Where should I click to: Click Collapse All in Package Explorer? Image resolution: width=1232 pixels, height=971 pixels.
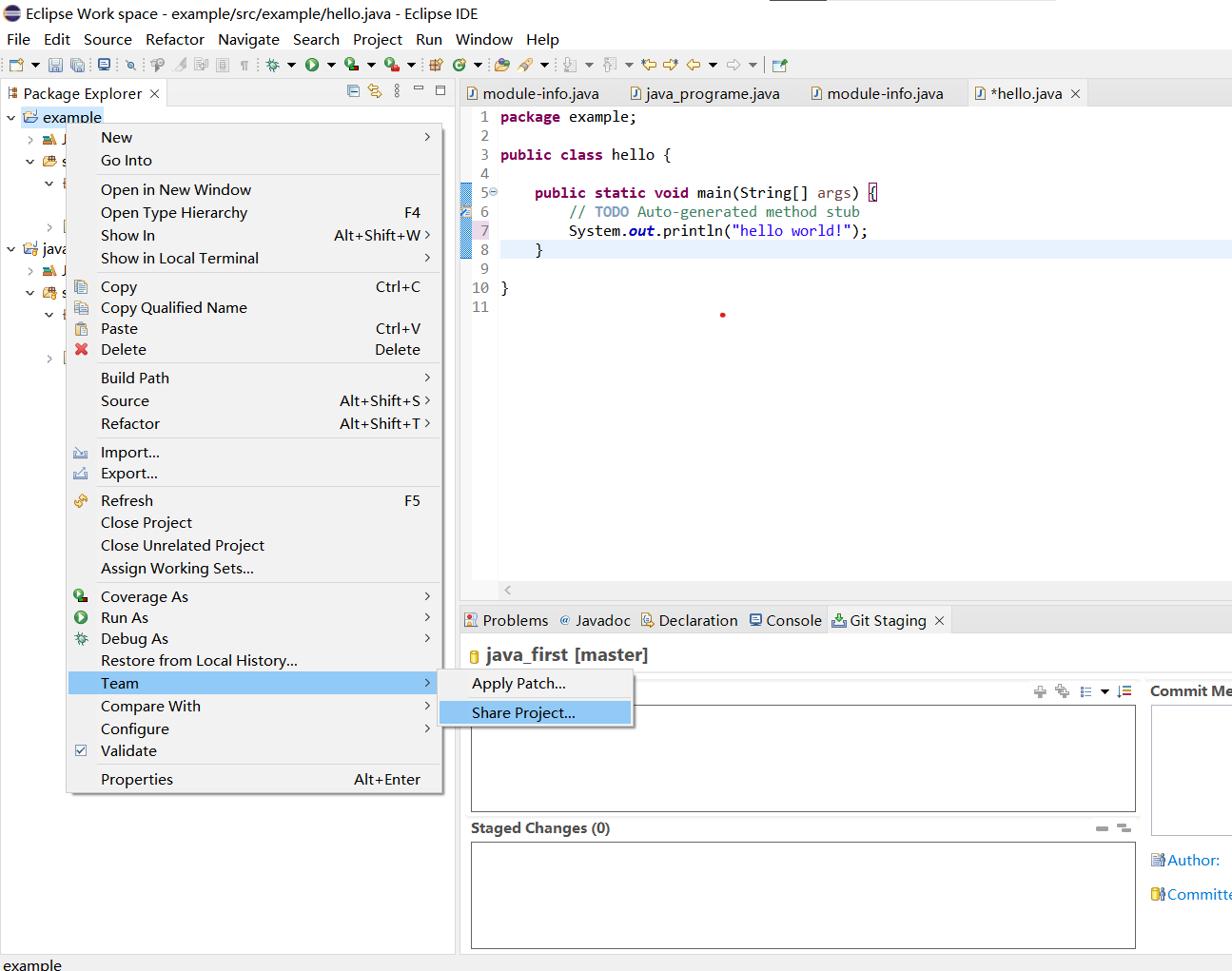coord(353,91)
